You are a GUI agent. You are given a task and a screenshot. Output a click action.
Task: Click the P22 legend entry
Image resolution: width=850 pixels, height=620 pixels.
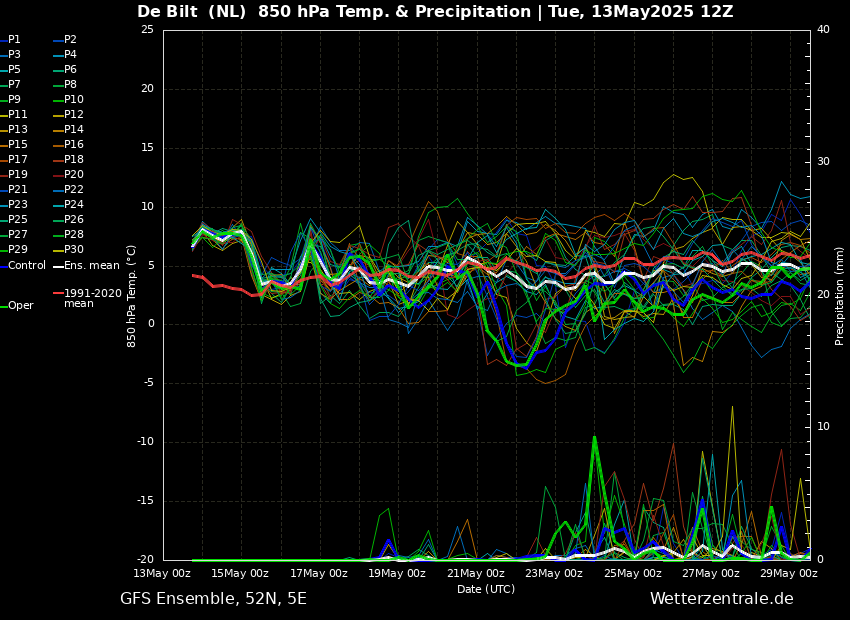click(74, 190)
